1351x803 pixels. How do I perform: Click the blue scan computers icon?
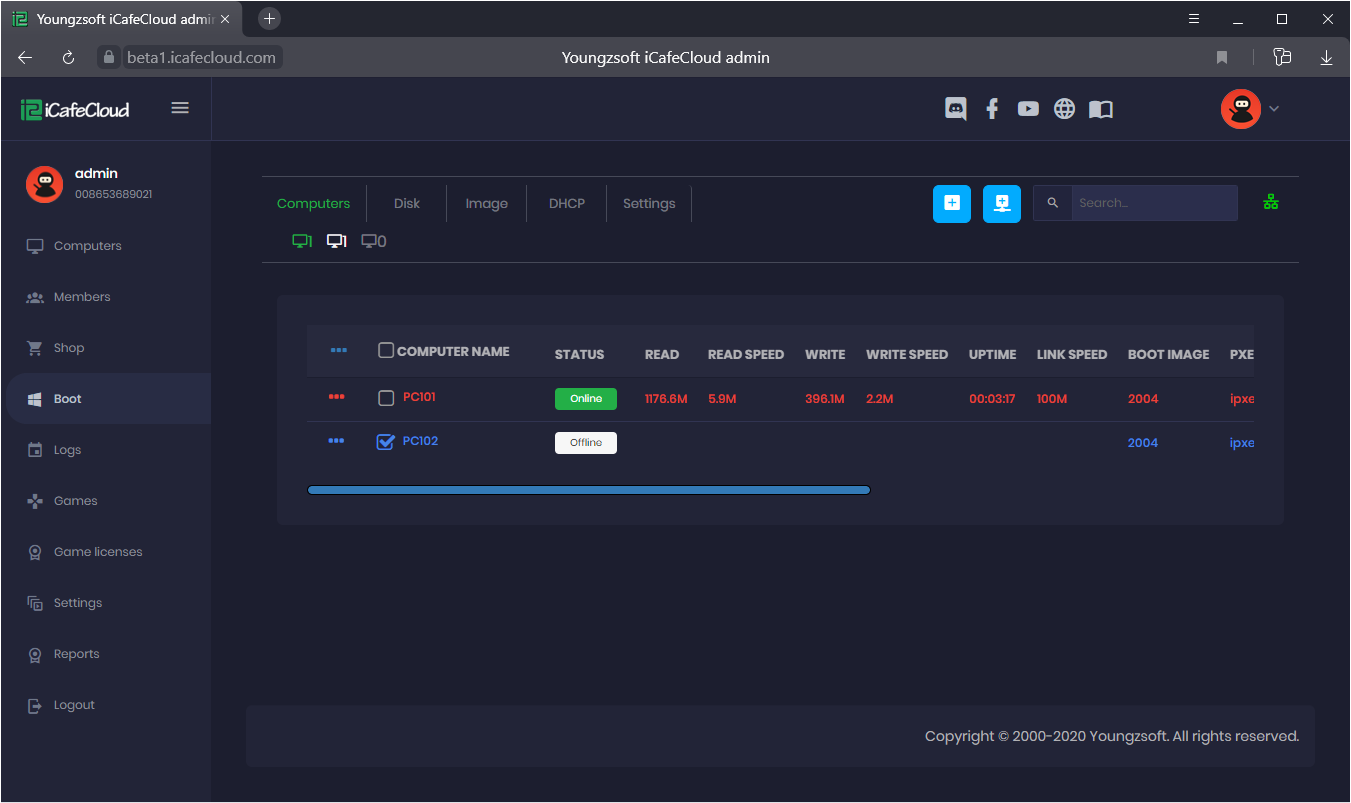[1001, 203]
